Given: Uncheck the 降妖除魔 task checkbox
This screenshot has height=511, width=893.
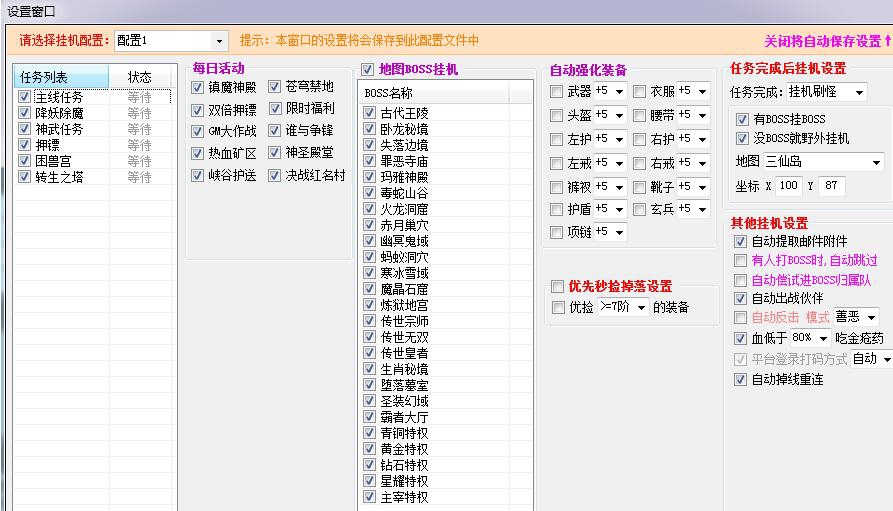Looking at the screenshot, I should (x=24, y=113).
